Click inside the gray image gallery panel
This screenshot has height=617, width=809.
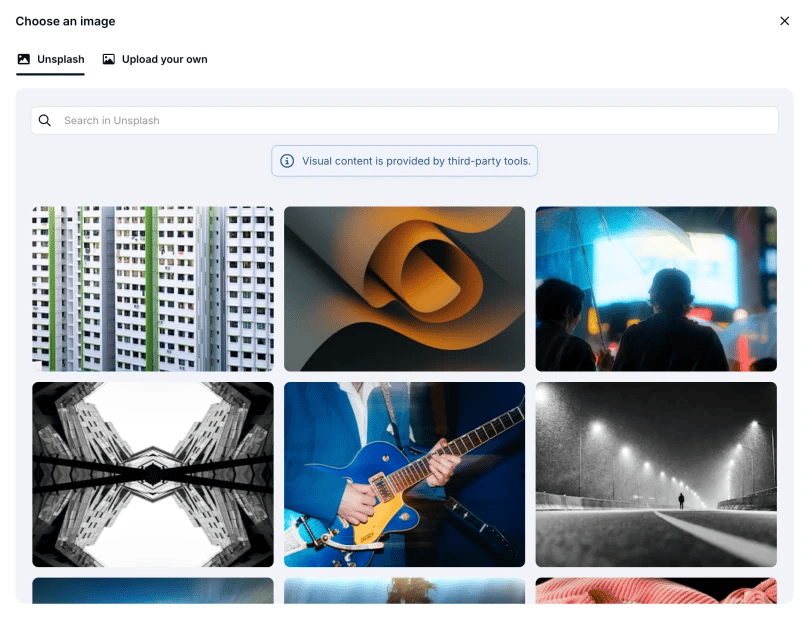tap(404, 190)
